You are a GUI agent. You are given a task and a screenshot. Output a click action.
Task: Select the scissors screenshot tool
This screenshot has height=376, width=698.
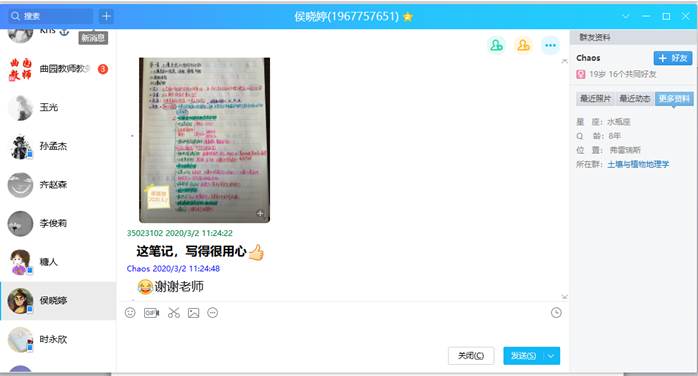point(174,313)
